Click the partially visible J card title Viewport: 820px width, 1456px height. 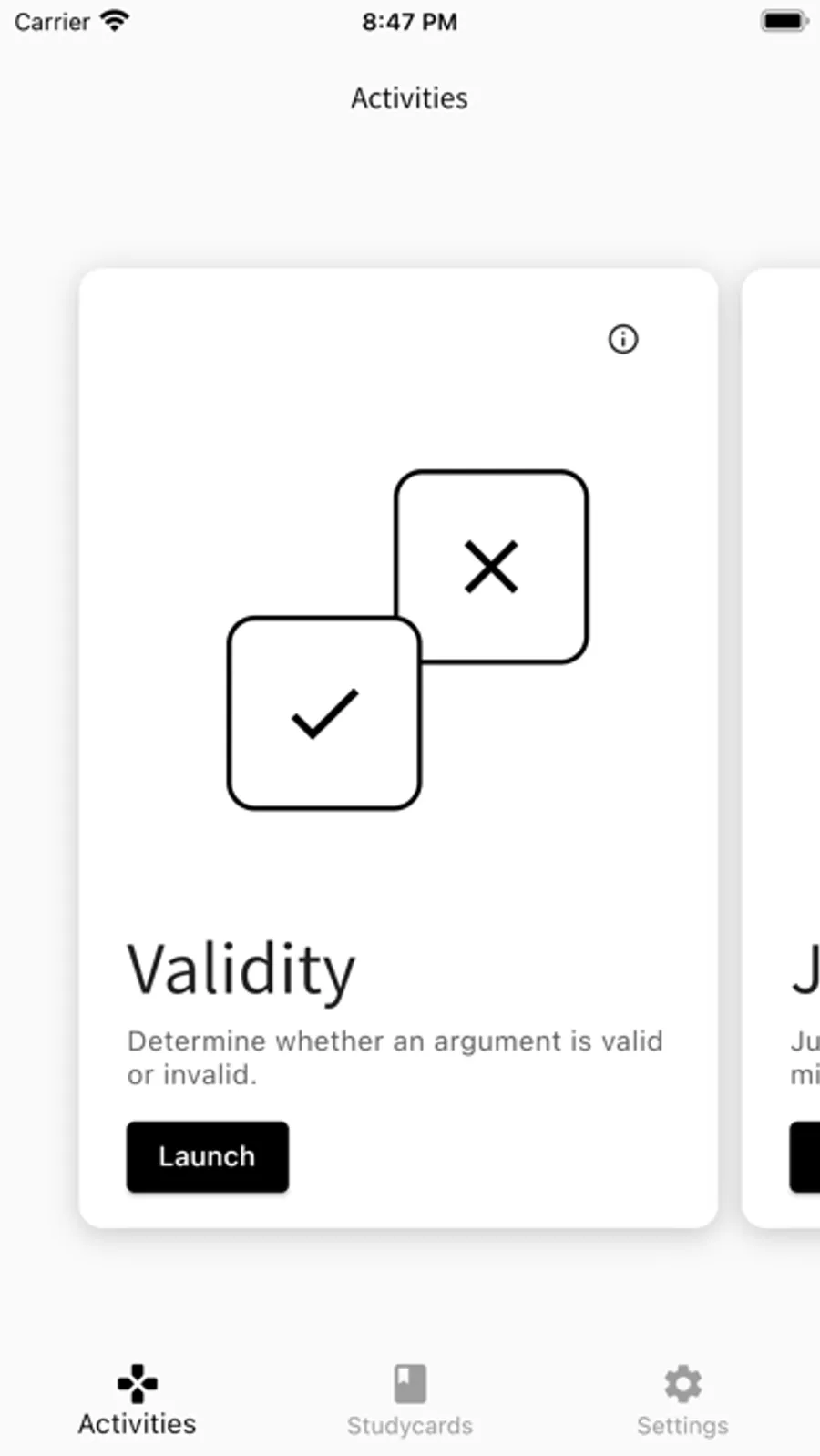click(x=806, y=971)
